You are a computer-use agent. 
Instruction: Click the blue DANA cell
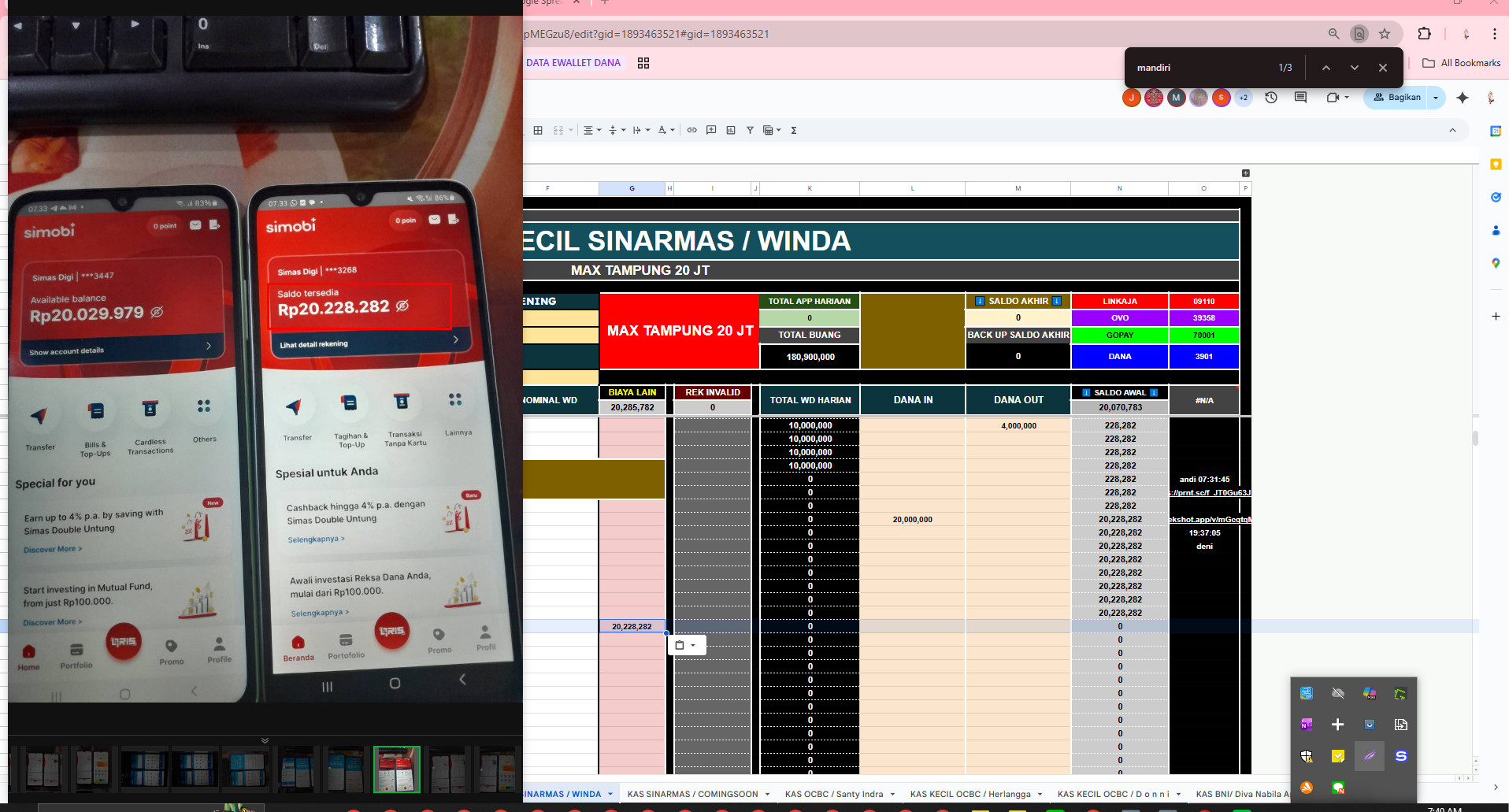pyautogui.click(x=1119, y=357)
